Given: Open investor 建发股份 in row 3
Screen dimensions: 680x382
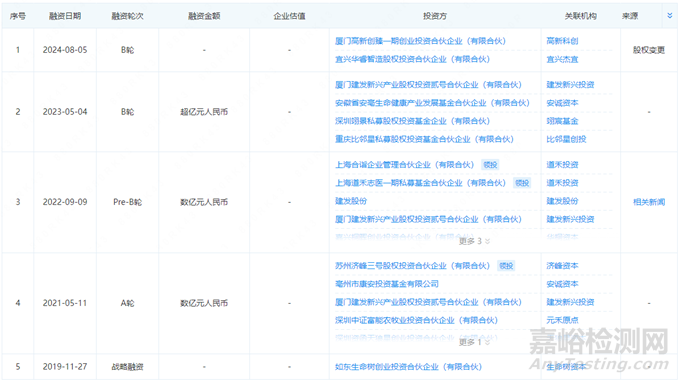Looking at the screenshot, I should click(x=351, y=202).
